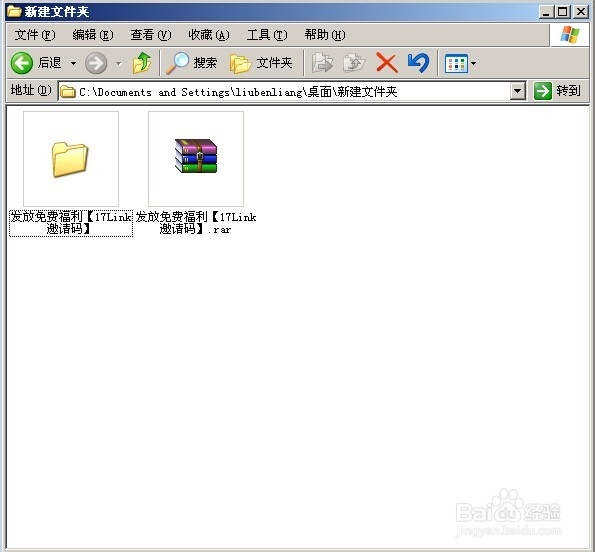Image resolution: width=595 pixels, height=552 pixels.
Task: Click inside the address bar path field
Action: pyautogui.click(x=292, y=91)
